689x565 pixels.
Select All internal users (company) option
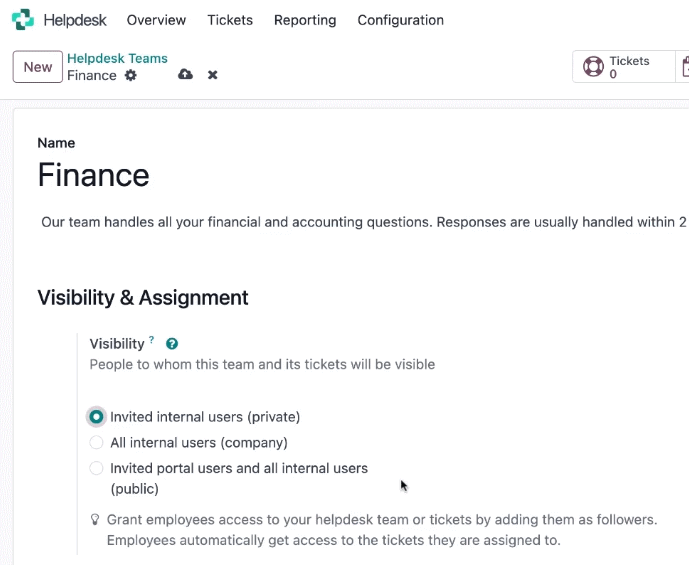click(x=96, y=442)
